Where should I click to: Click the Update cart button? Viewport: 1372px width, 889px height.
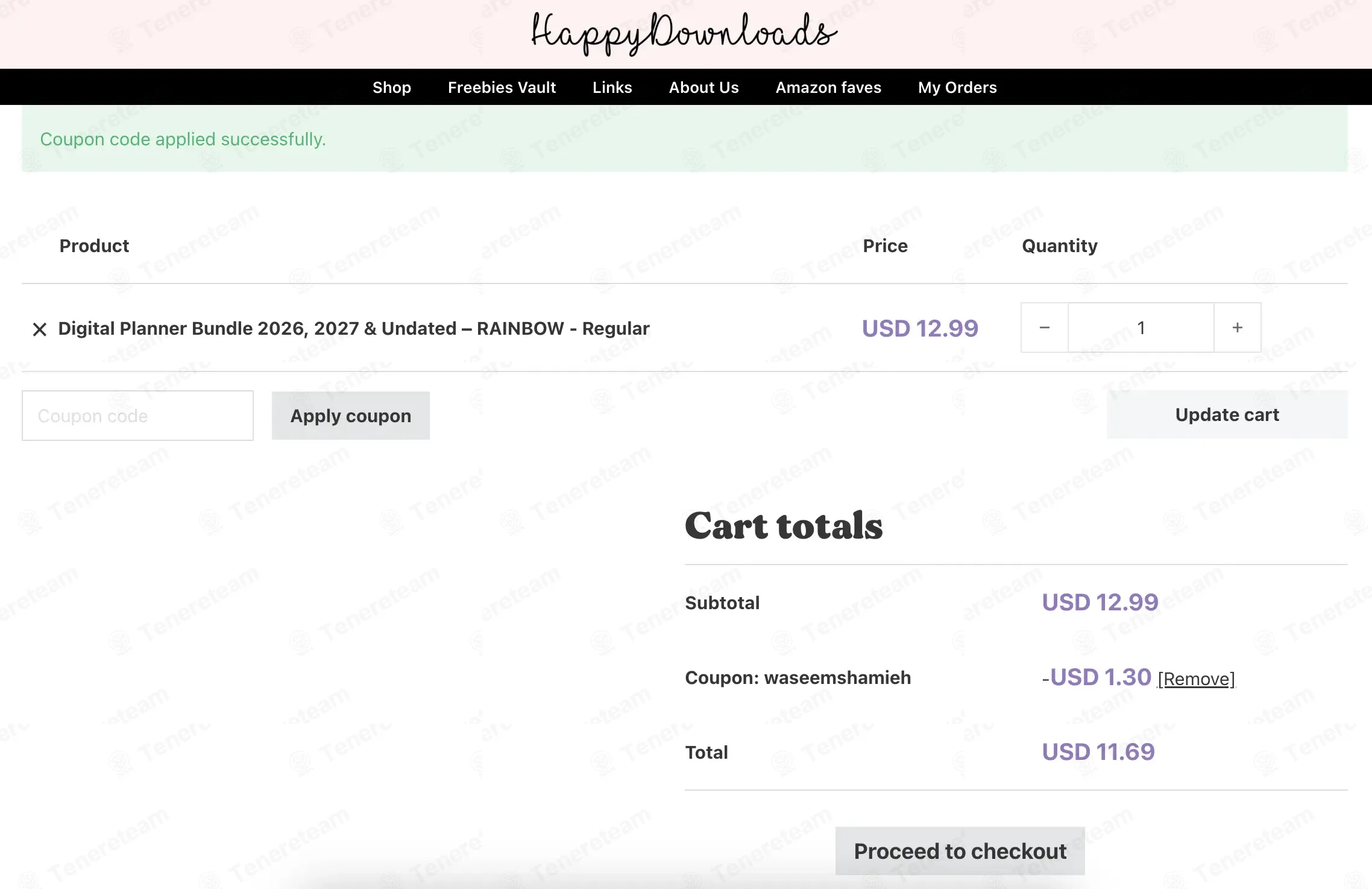point(1227,414)
